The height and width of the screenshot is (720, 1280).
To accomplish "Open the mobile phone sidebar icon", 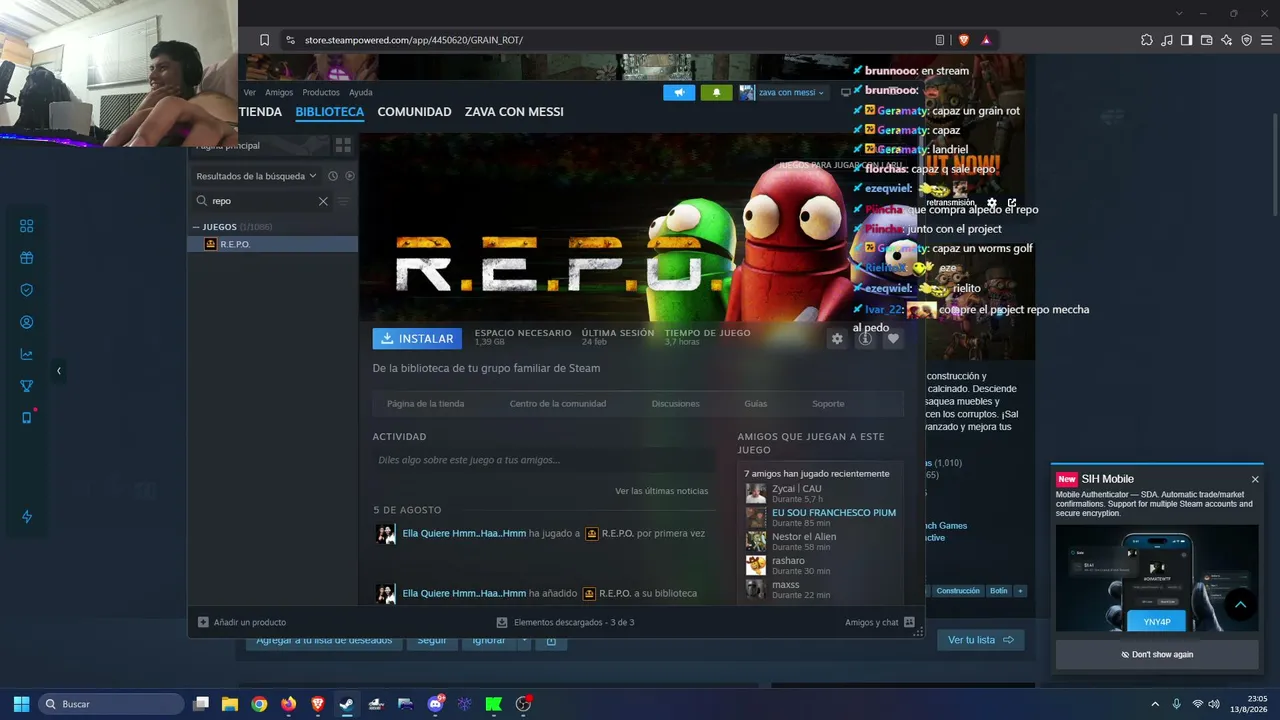I will [x=27, y=418].
